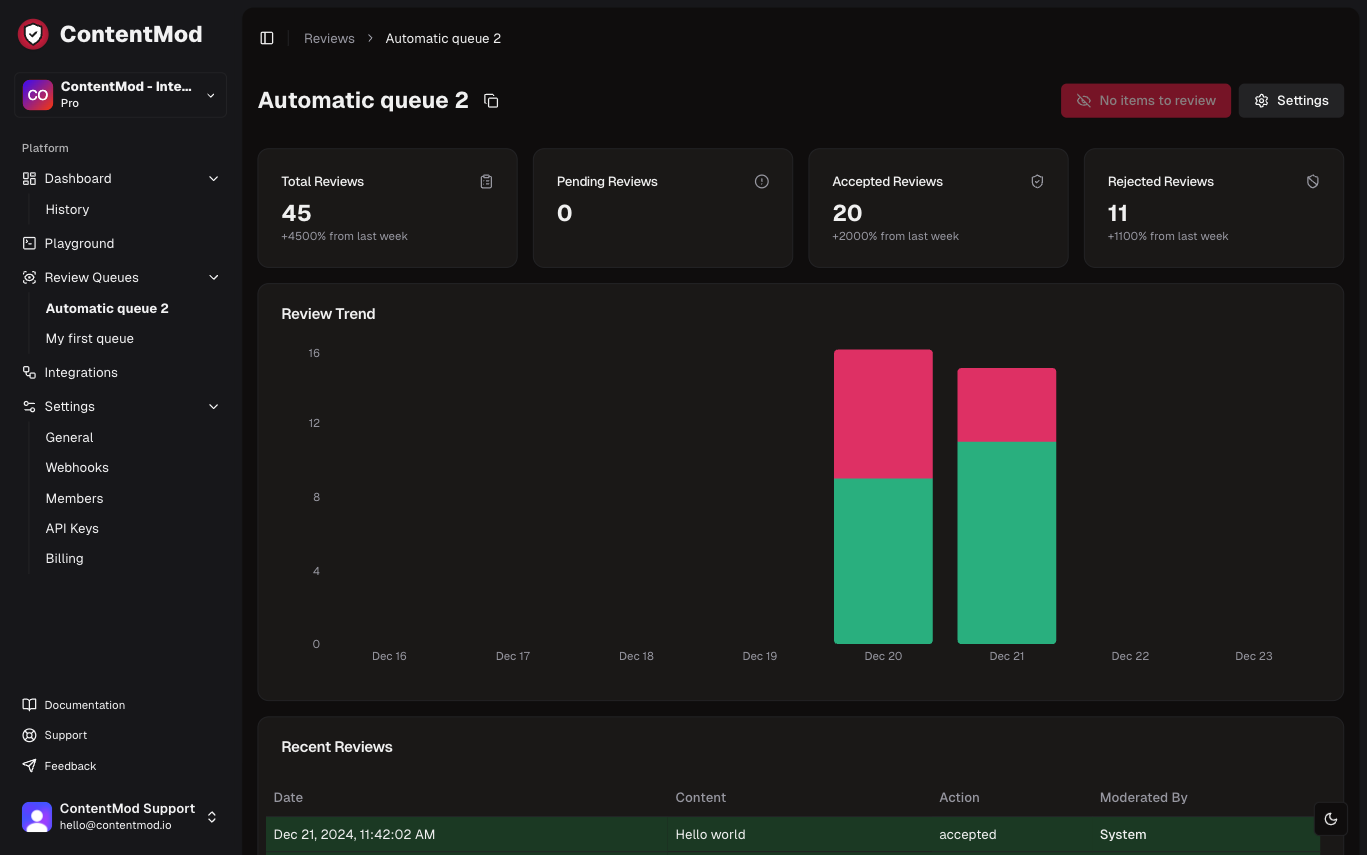The image size is (1367, 855).
Task: Click the Moderated By column header
Action: 1143,797
